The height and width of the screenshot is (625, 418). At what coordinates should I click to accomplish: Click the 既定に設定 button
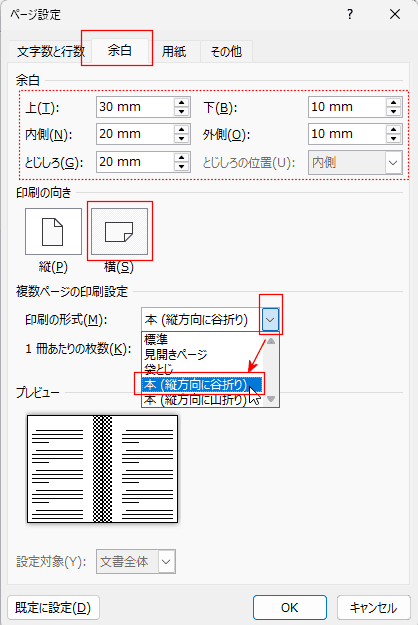coord(53,607)
